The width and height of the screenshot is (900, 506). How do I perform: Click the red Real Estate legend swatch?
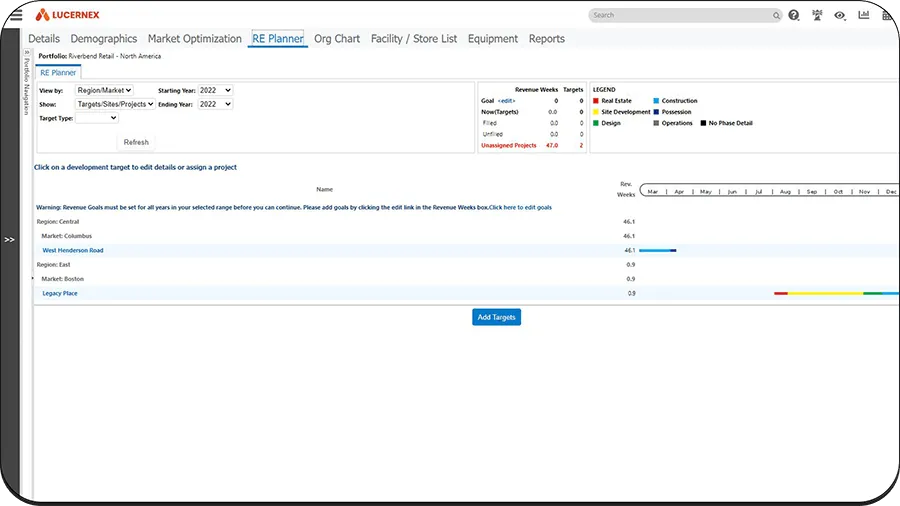[596, 101]
